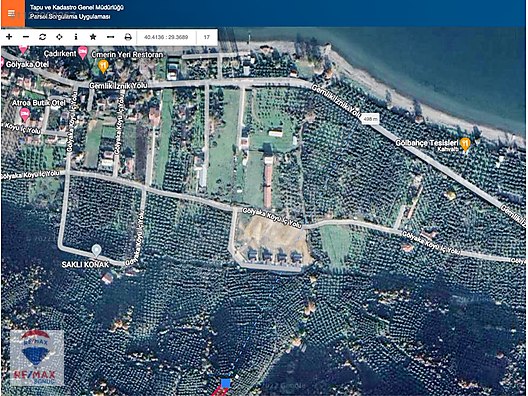Click the Ömerin Yeri Restoran marker
Viewport: 528px width, 396px height.
[x=103, y=66]
